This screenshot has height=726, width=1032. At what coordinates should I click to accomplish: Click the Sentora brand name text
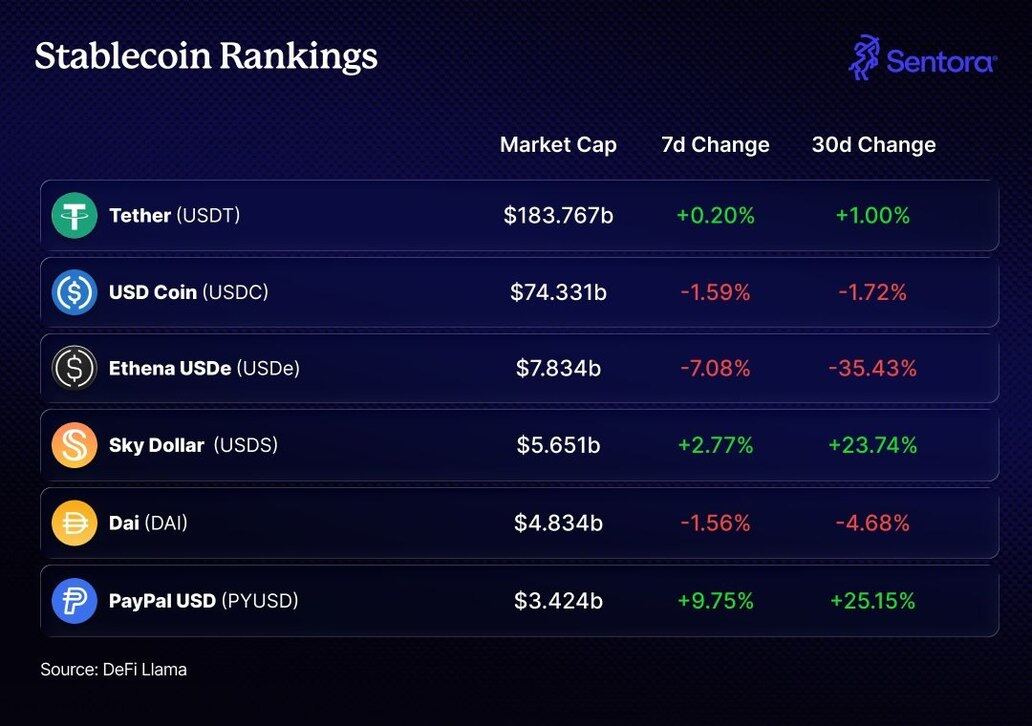(x=941, y=62)
